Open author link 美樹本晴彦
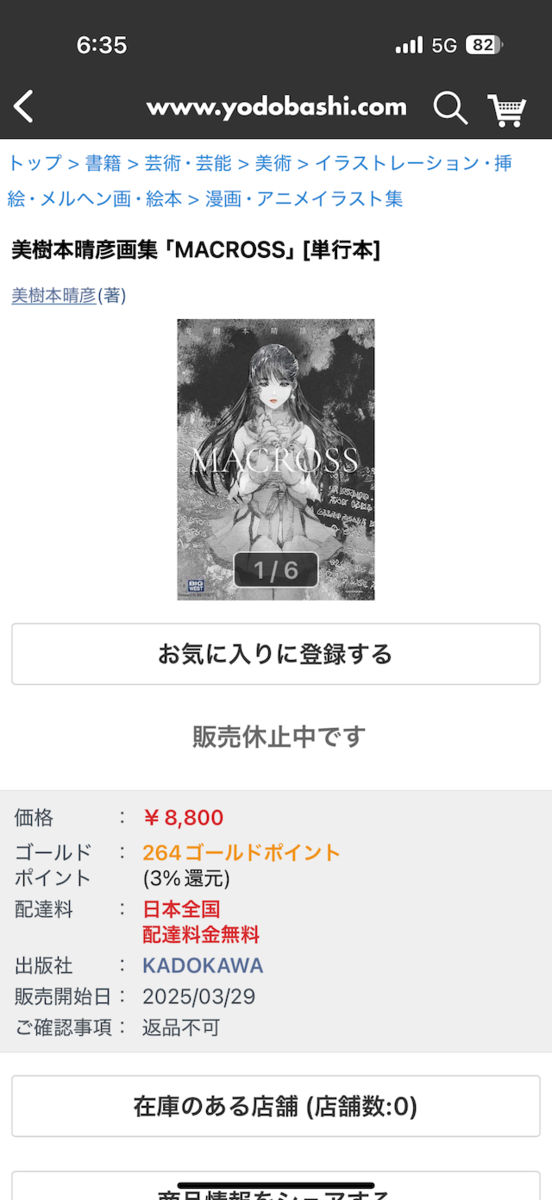 [53, 295]
